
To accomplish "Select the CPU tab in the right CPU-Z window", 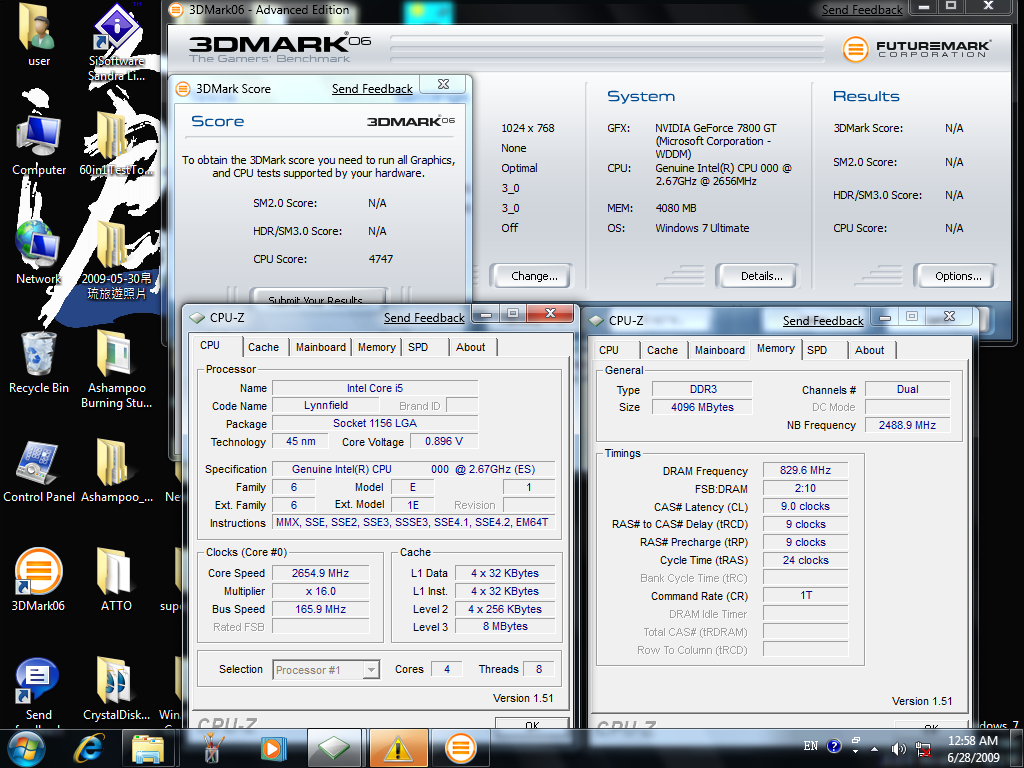I will click(609, 350).
